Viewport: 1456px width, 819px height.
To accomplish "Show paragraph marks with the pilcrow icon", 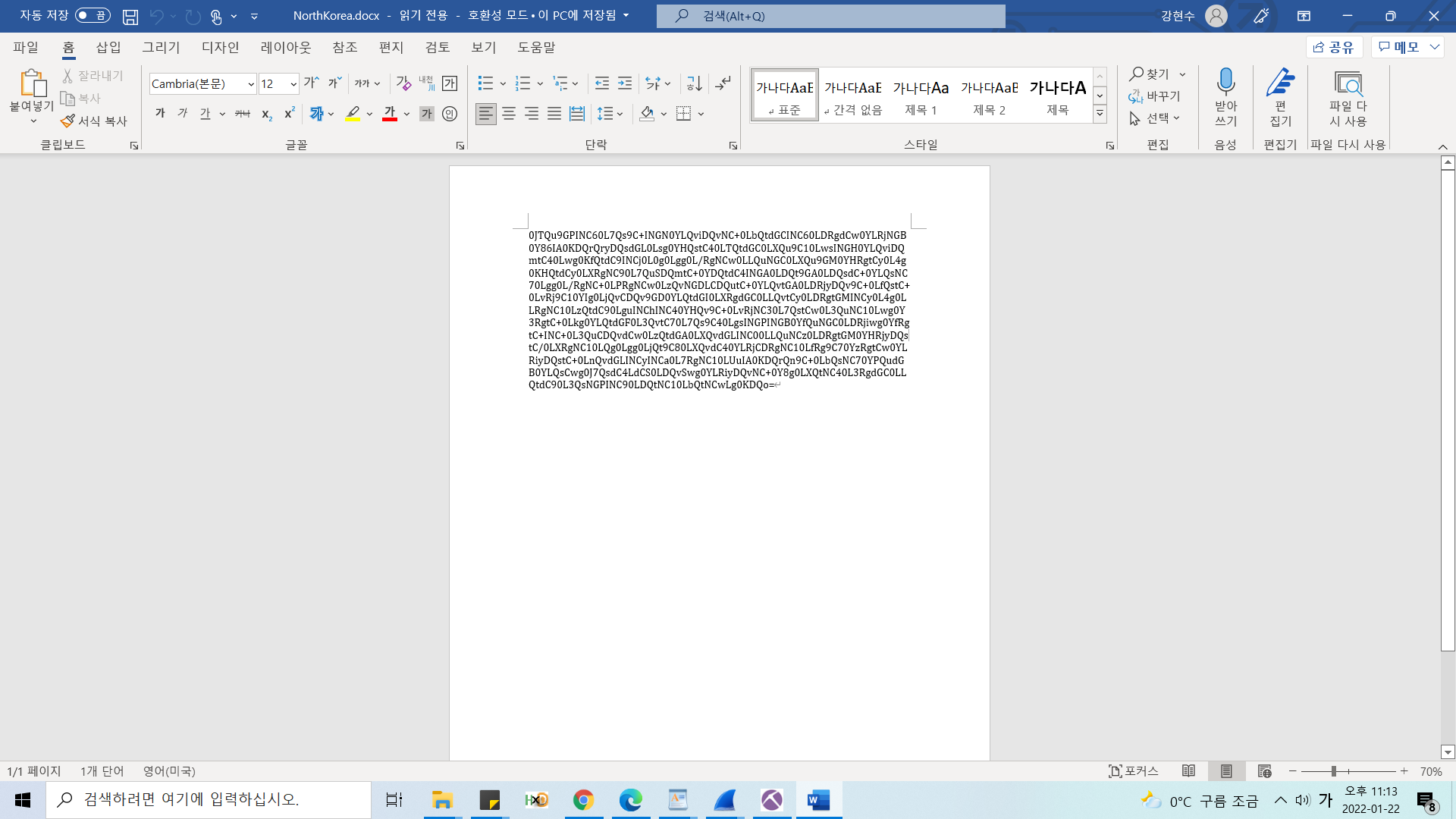I will click(723, 83).
